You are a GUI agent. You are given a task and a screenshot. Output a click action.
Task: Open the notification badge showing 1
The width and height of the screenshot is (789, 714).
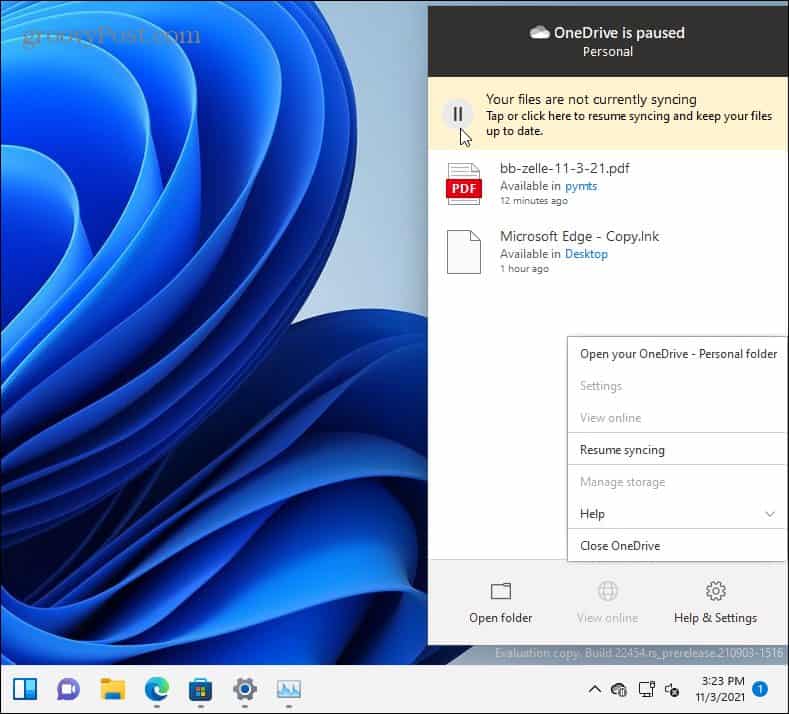click(760, 689)
